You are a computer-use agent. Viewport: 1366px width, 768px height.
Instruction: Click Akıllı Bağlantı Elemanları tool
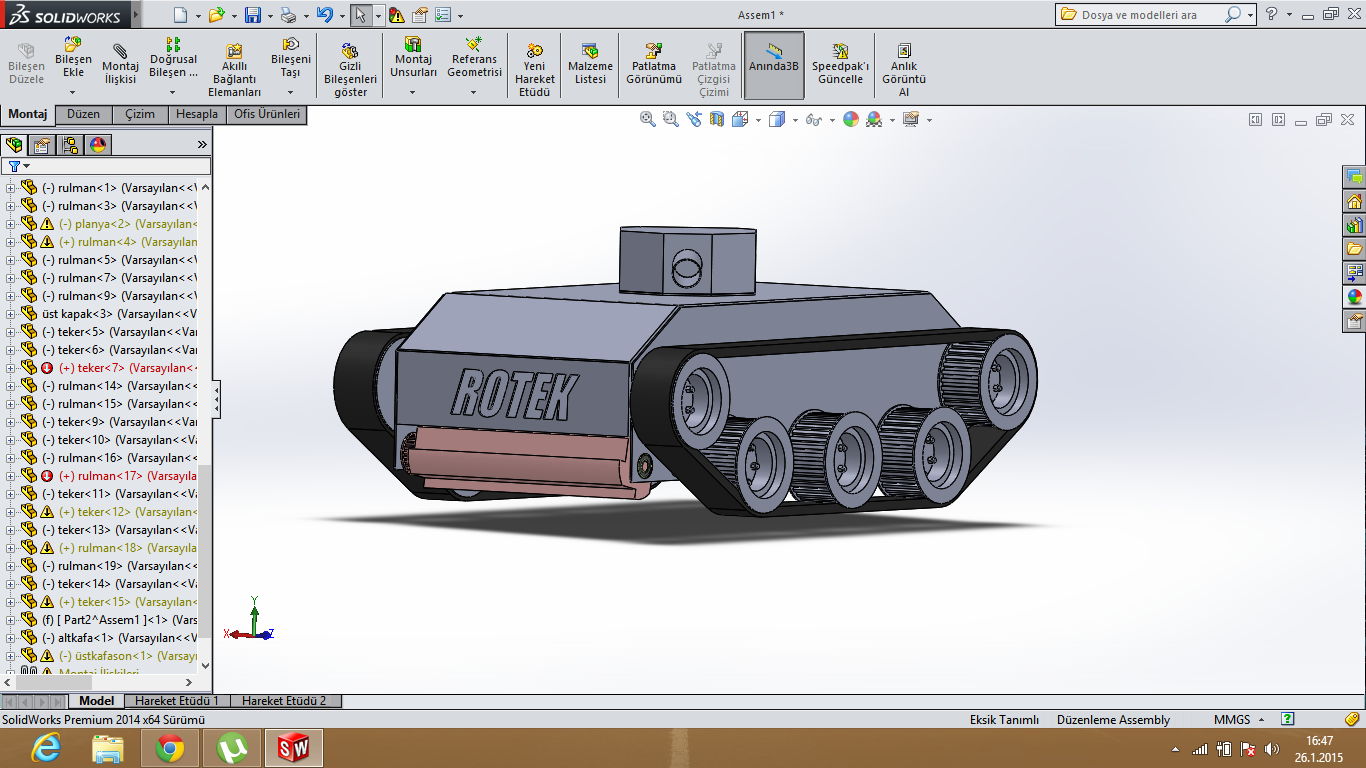coord(233,70)
